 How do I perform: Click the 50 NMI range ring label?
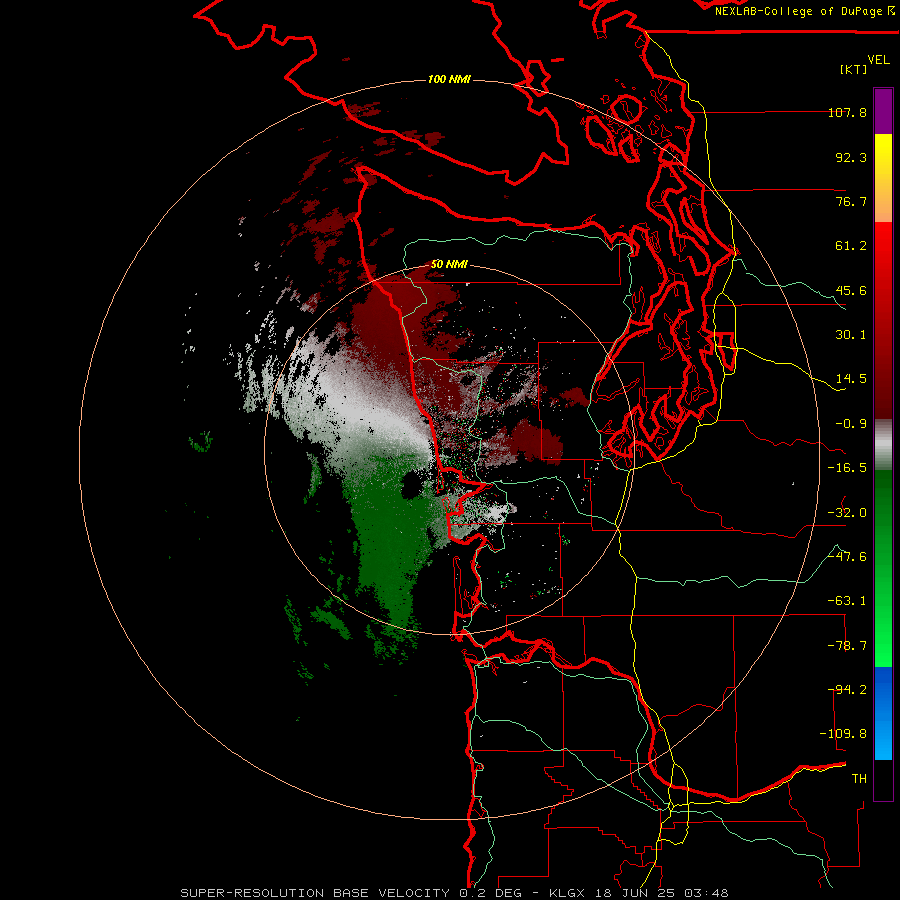449,264
